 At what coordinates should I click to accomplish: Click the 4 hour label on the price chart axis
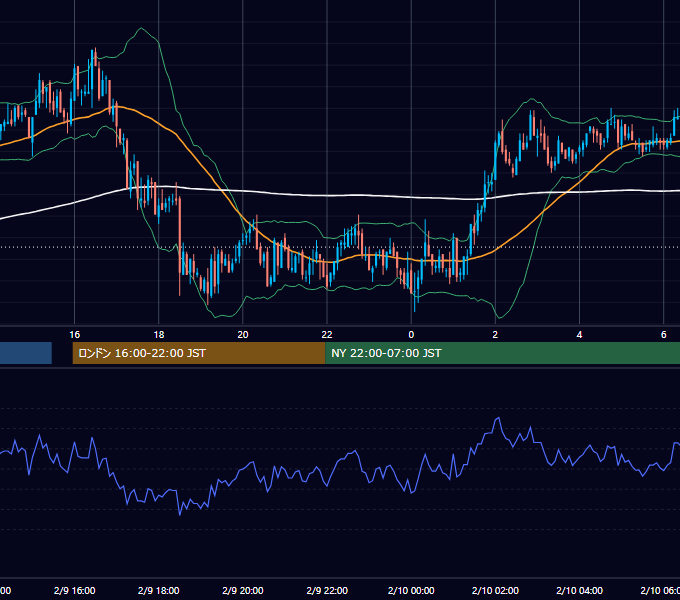(579, 335)
